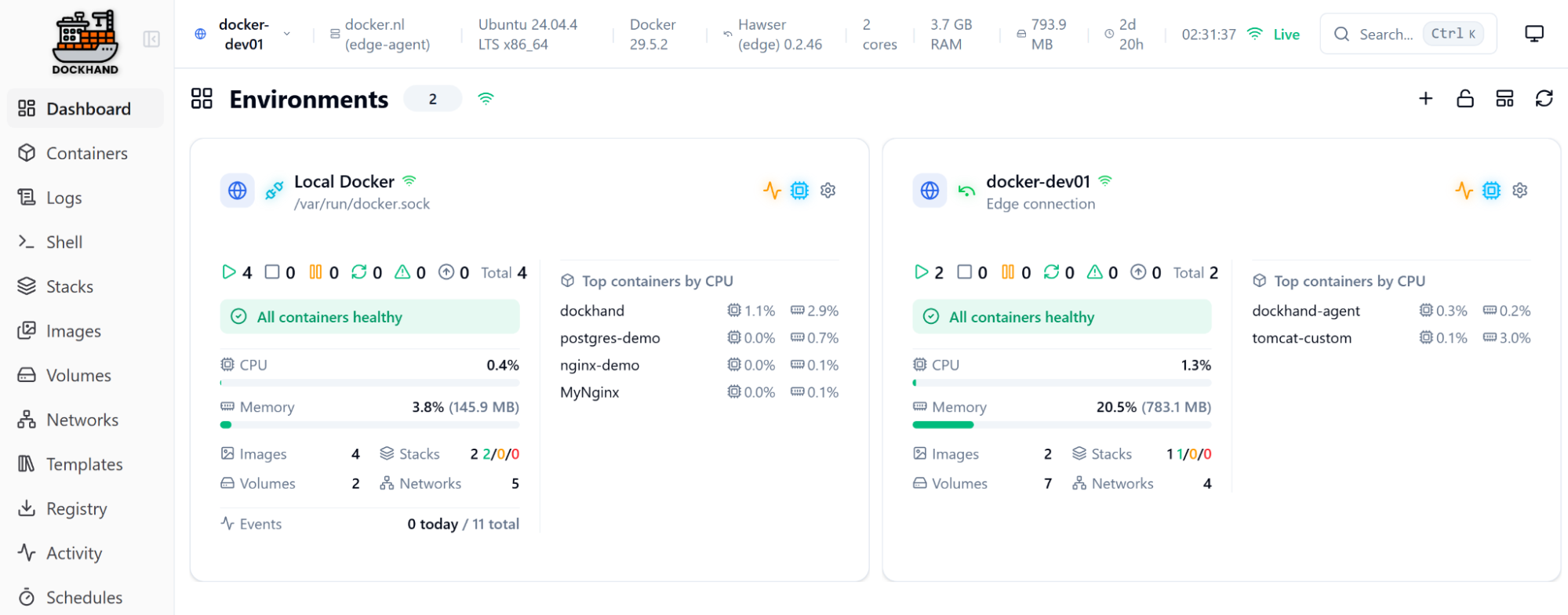1568x615 pixels.
Task: Click the environments count badge 2
Action: point(432,99)
